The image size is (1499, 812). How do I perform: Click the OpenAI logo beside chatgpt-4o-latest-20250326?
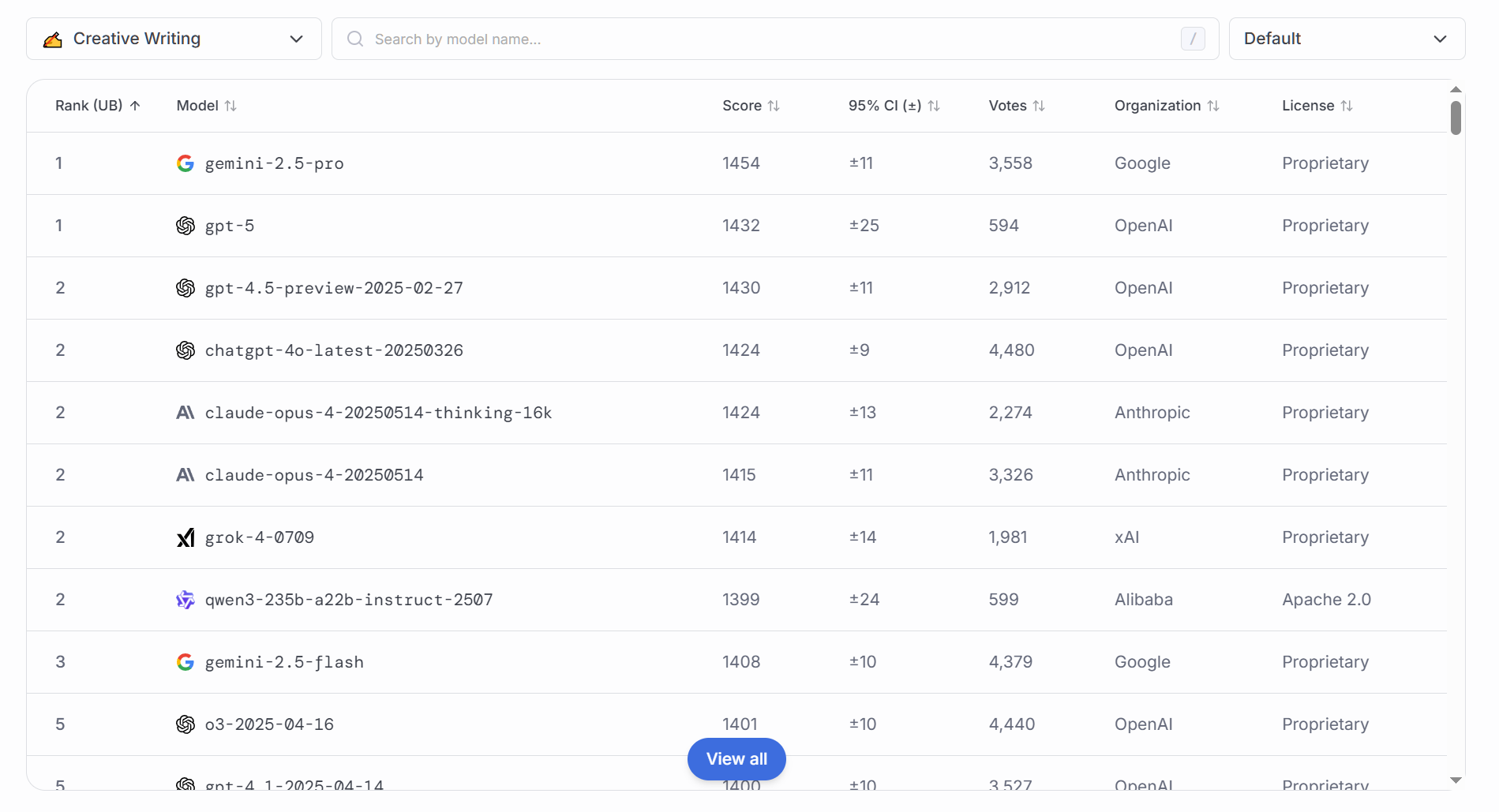[186, 350]
